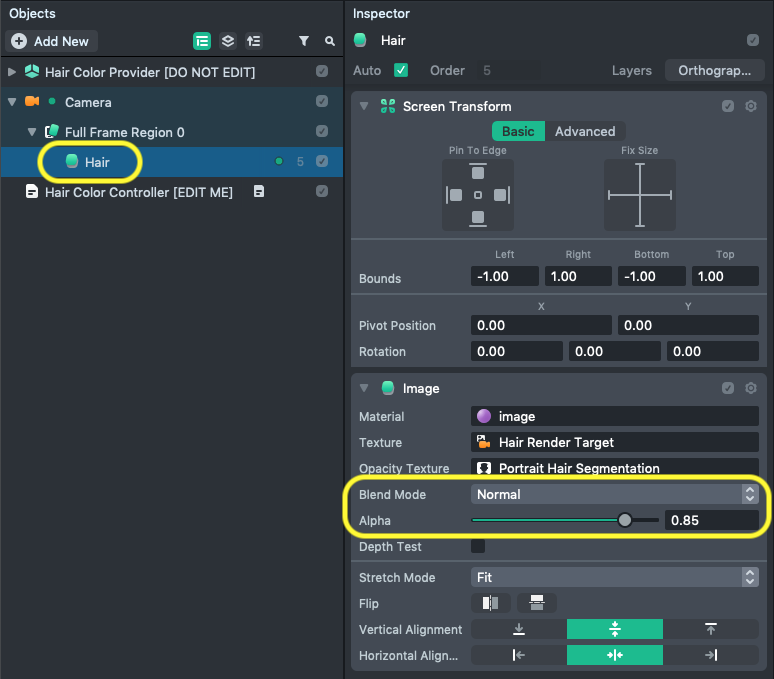Open Screen Transform settings gear
774x679 pixels.
[751, 106]
